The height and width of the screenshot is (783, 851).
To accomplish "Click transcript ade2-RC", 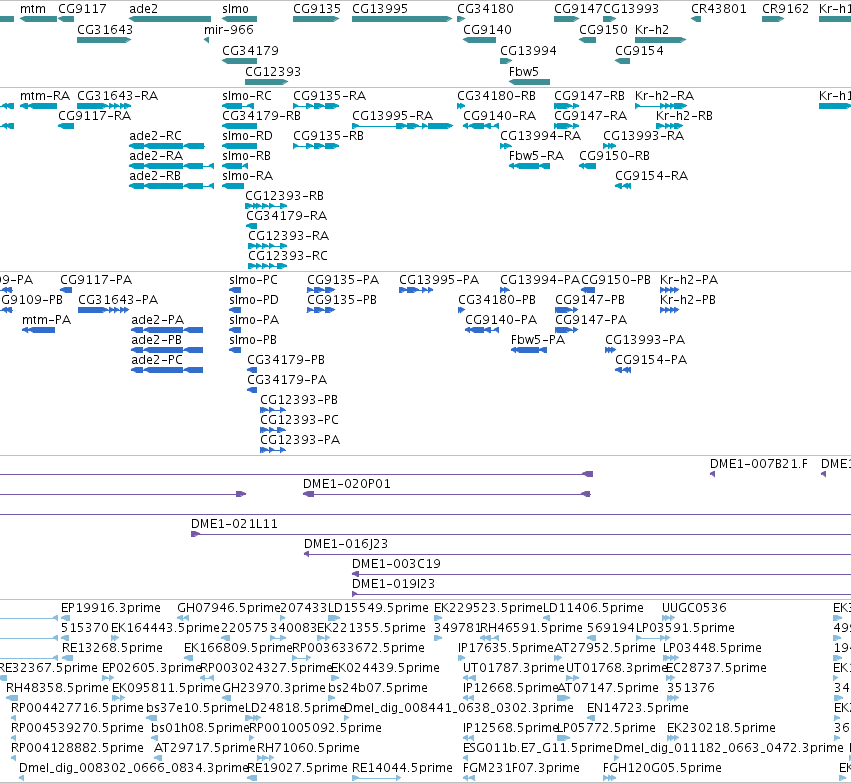I will [167, 146].
